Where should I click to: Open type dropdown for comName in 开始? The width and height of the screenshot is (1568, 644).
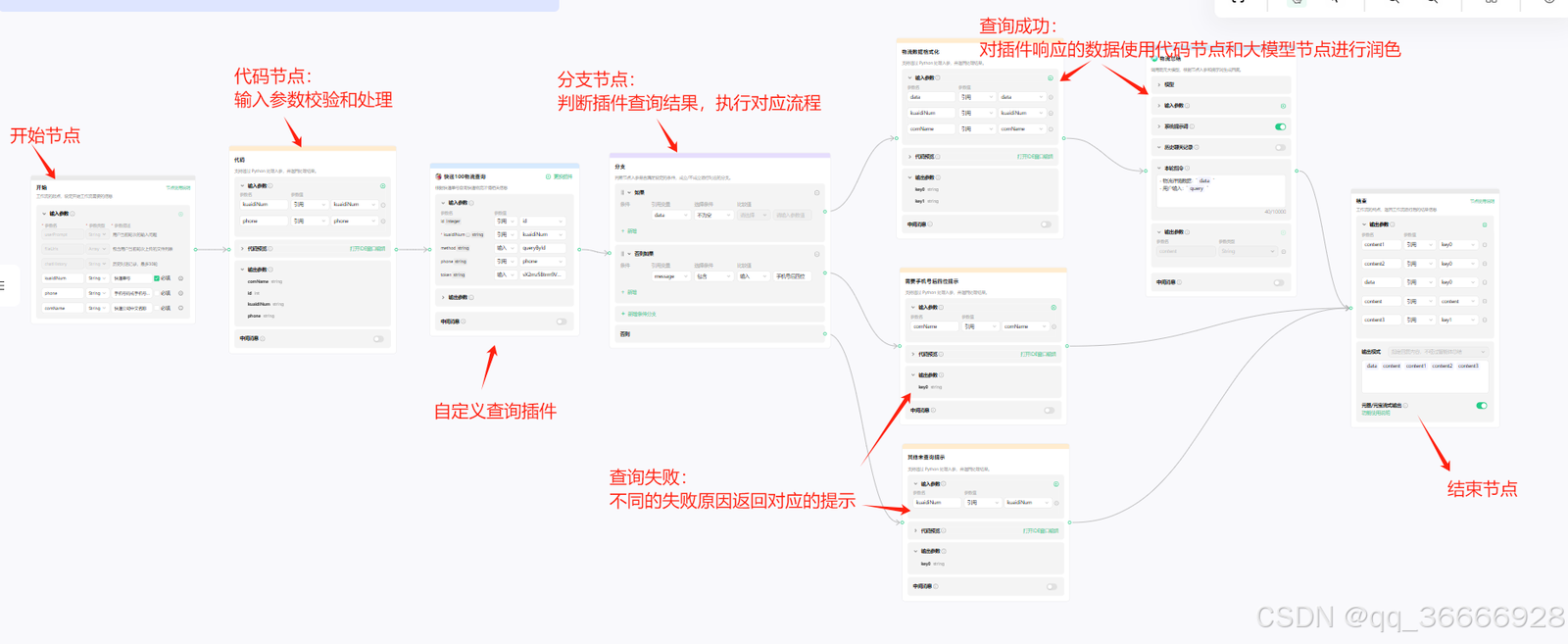(x=97, y=308)
